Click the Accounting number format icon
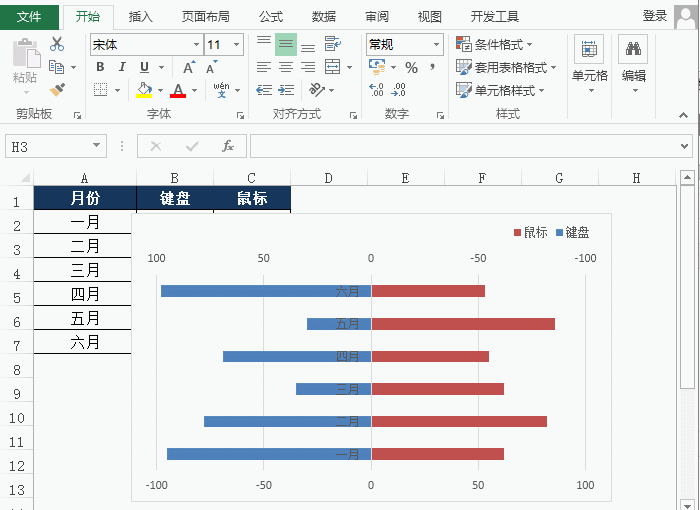Screen dimensions: 700x510 click(377, 67)
